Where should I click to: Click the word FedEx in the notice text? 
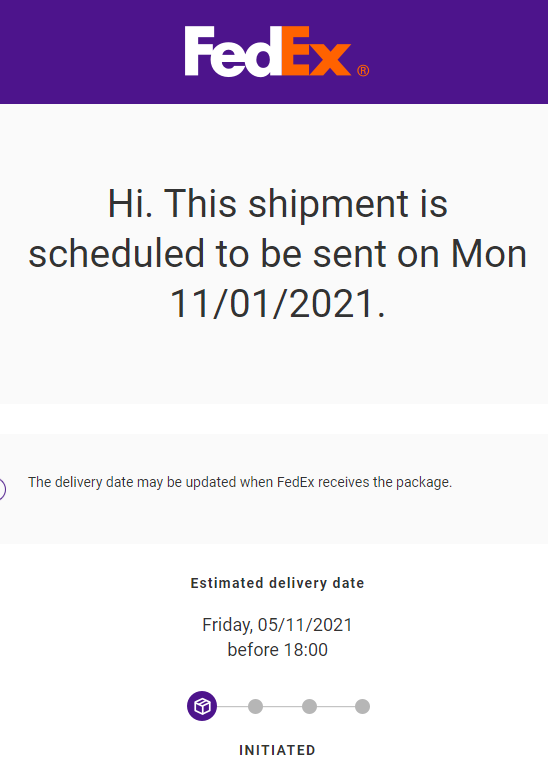295,482
